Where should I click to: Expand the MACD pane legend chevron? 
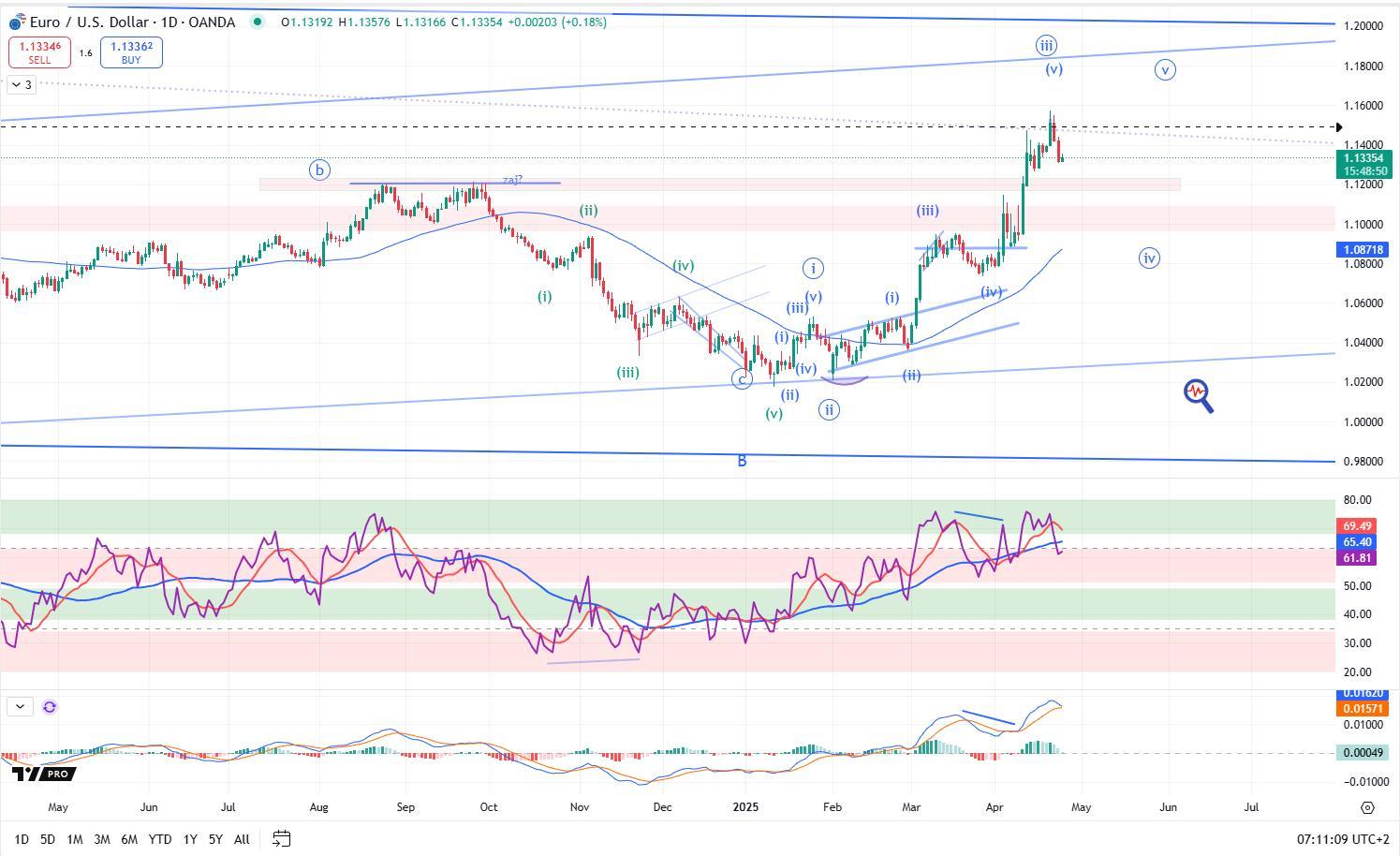click(19, 707)
